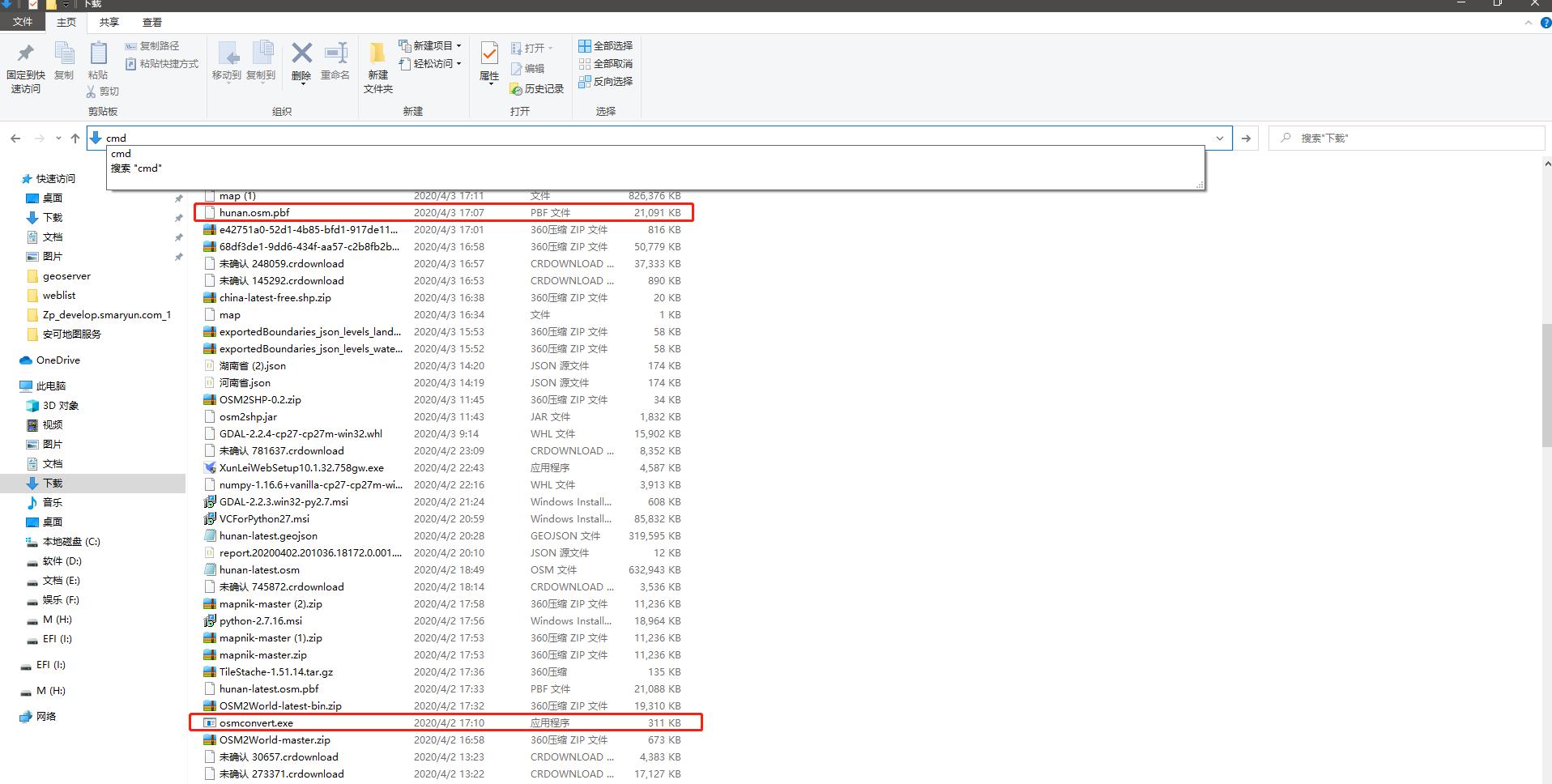This screenshot has height=784, width=1552.
Task: Click the Copy icon in ribbon
Action: pyautogui.click(x=64, y=53)
